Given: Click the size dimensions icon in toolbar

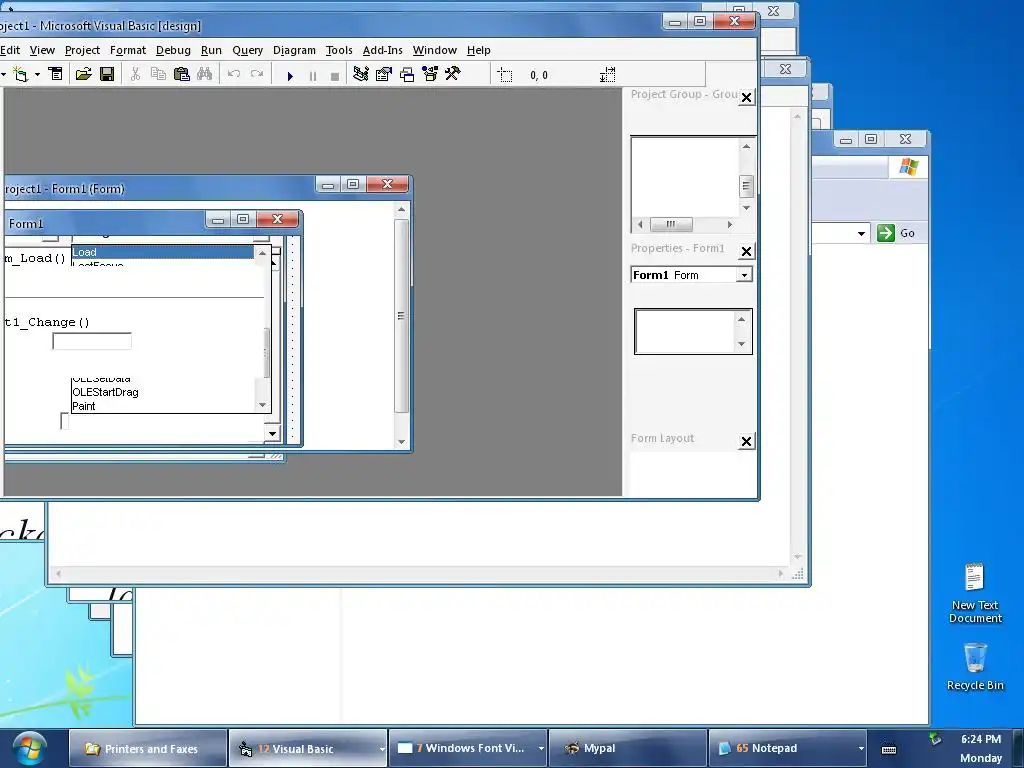Looking at the screenshot, I should pos(607,75).
